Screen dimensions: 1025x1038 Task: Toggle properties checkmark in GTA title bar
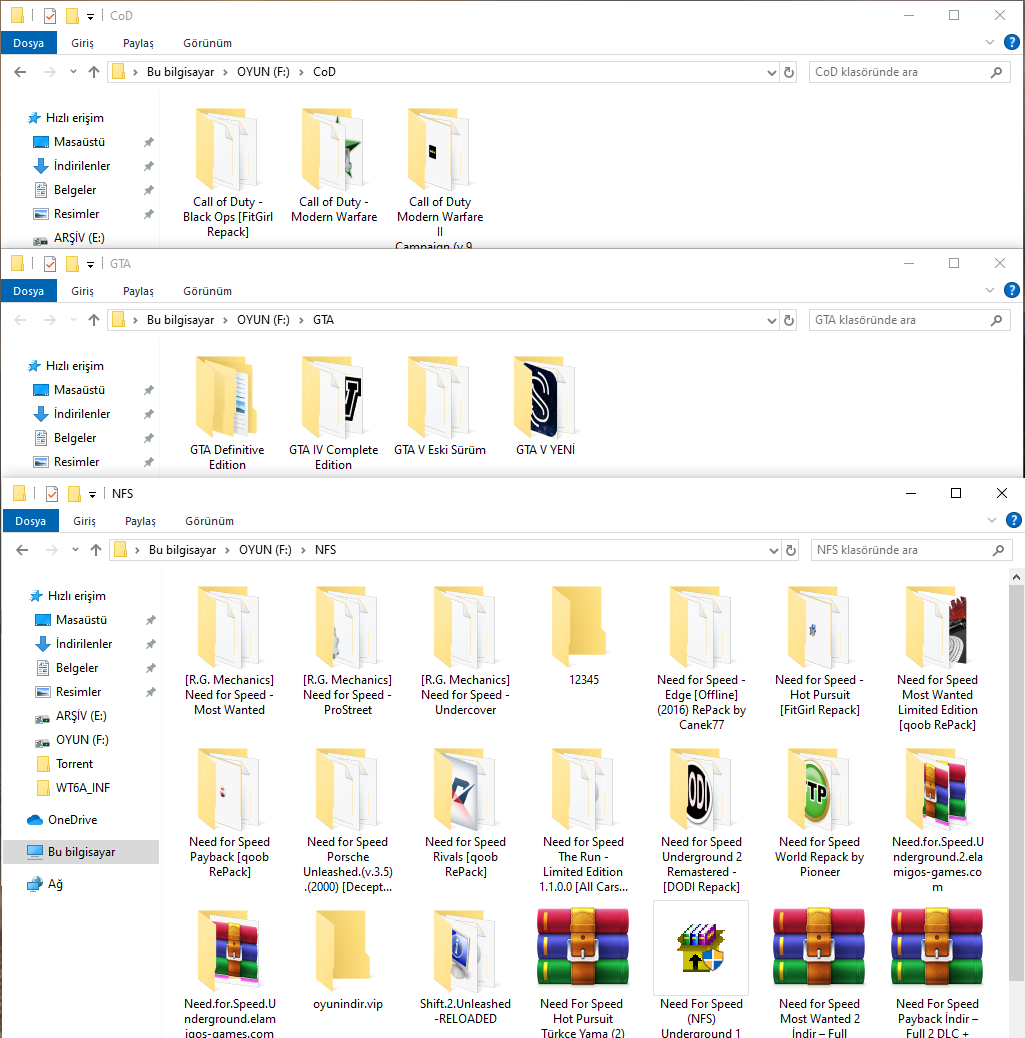(50, 264)
